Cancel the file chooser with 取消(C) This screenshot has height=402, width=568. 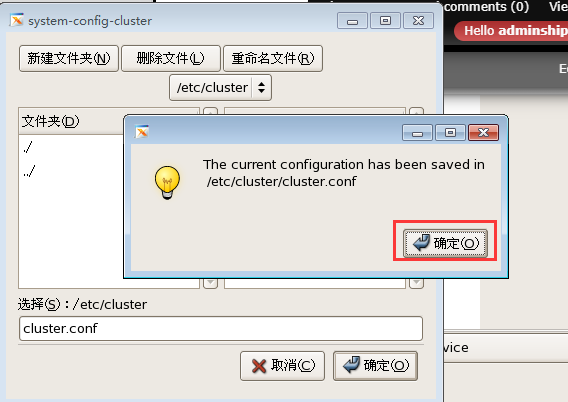coord(282,365)
